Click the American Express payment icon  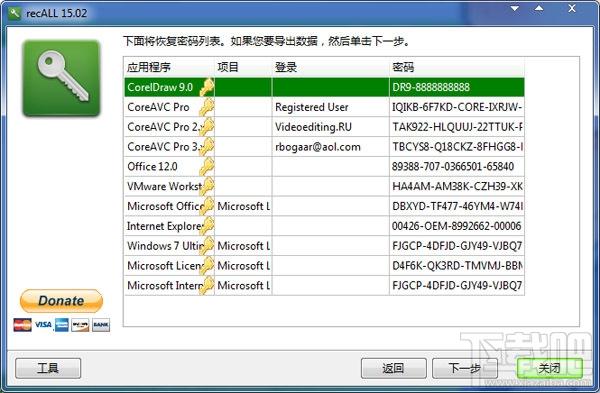click(x=62, y=325)
